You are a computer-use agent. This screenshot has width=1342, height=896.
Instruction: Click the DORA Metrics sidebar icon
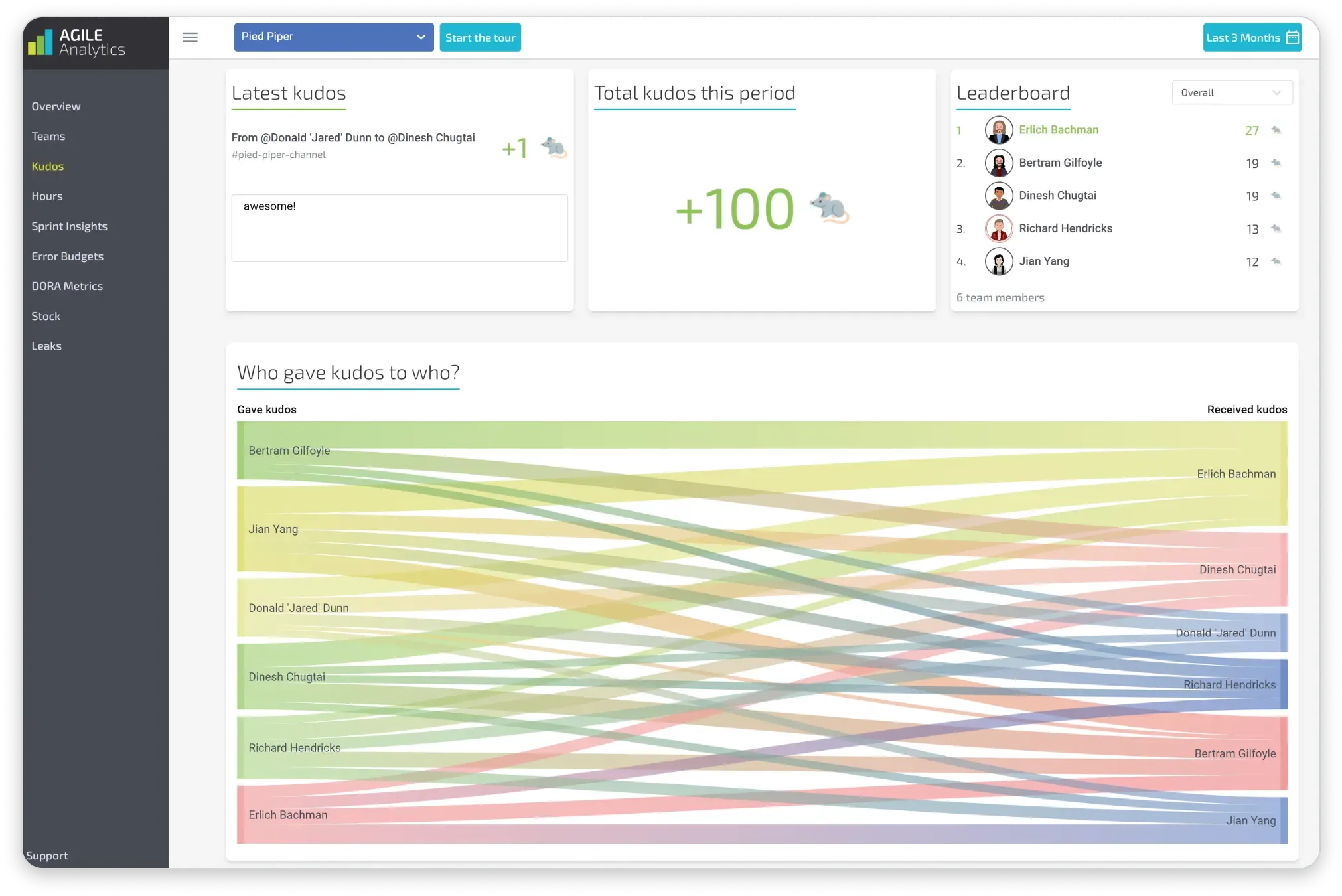67,285
